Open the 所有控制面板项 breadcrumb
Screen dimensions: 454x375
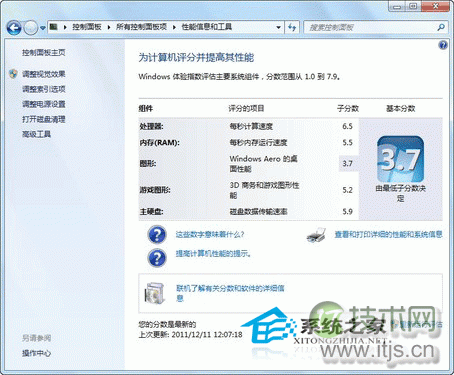141,27
